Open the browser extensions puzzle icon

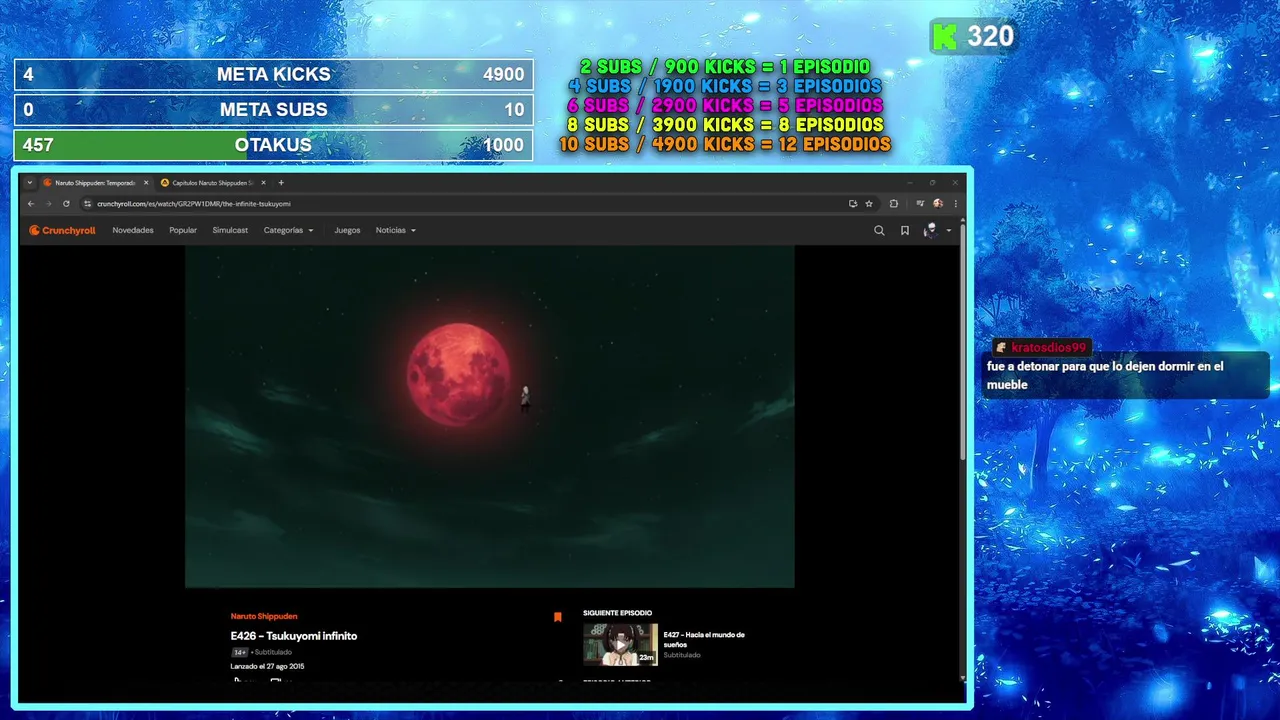[x=894, y=203]
